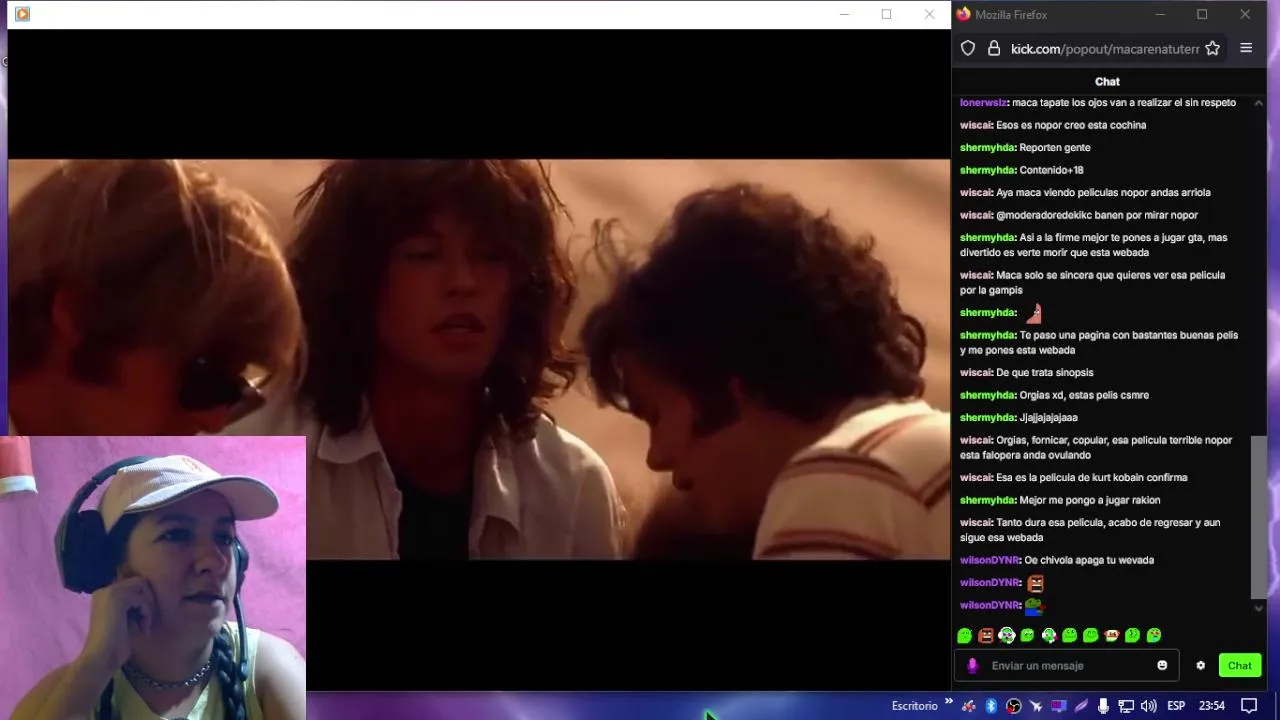The height and width of the screenshot is (720, 1280).
Task: Click the chat scrollbar thumb
Action: [x=1258, y=517]
